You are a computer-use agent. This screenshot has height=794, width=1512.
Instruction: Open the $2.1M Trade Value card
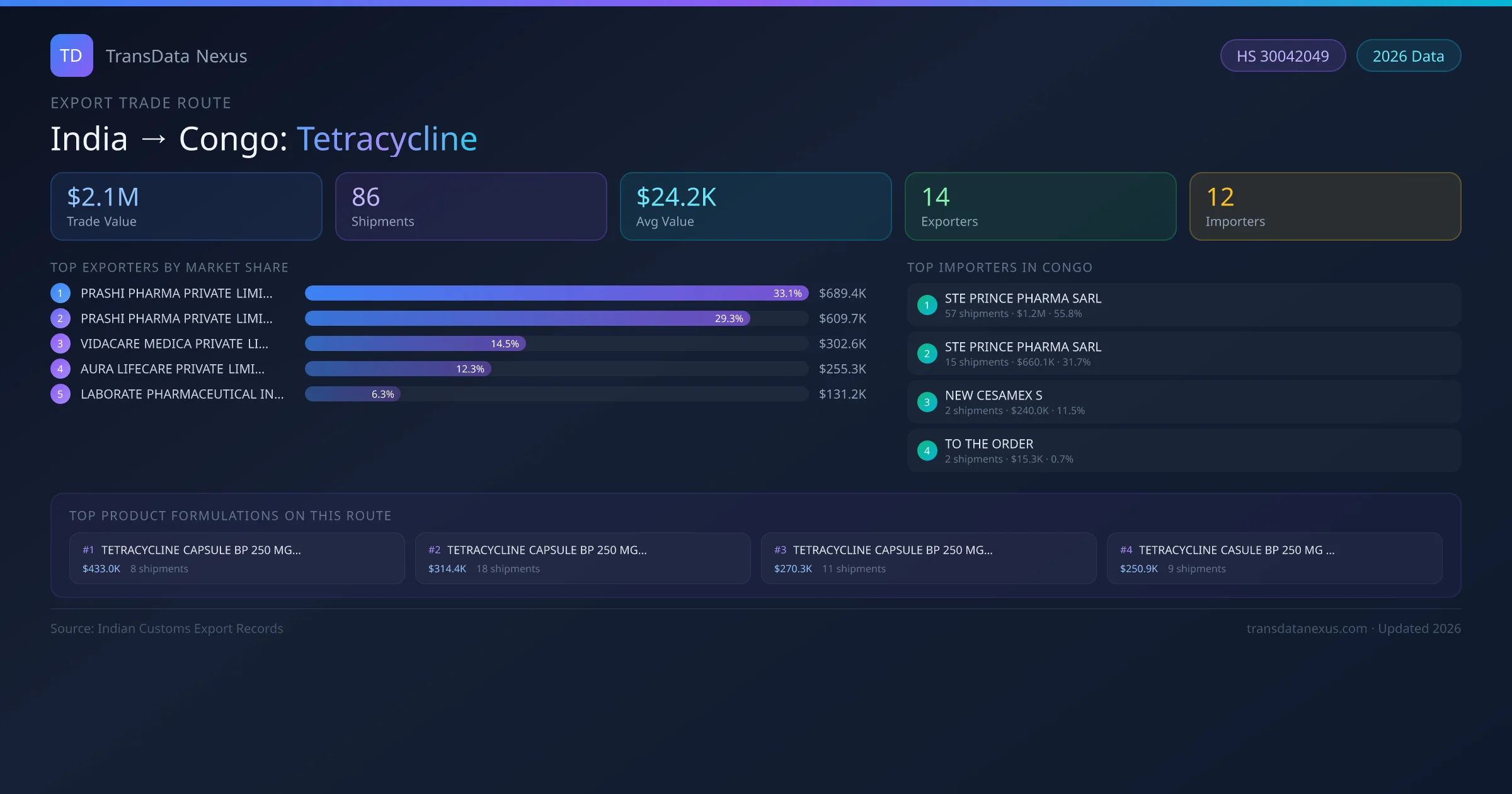coord(186,207)
